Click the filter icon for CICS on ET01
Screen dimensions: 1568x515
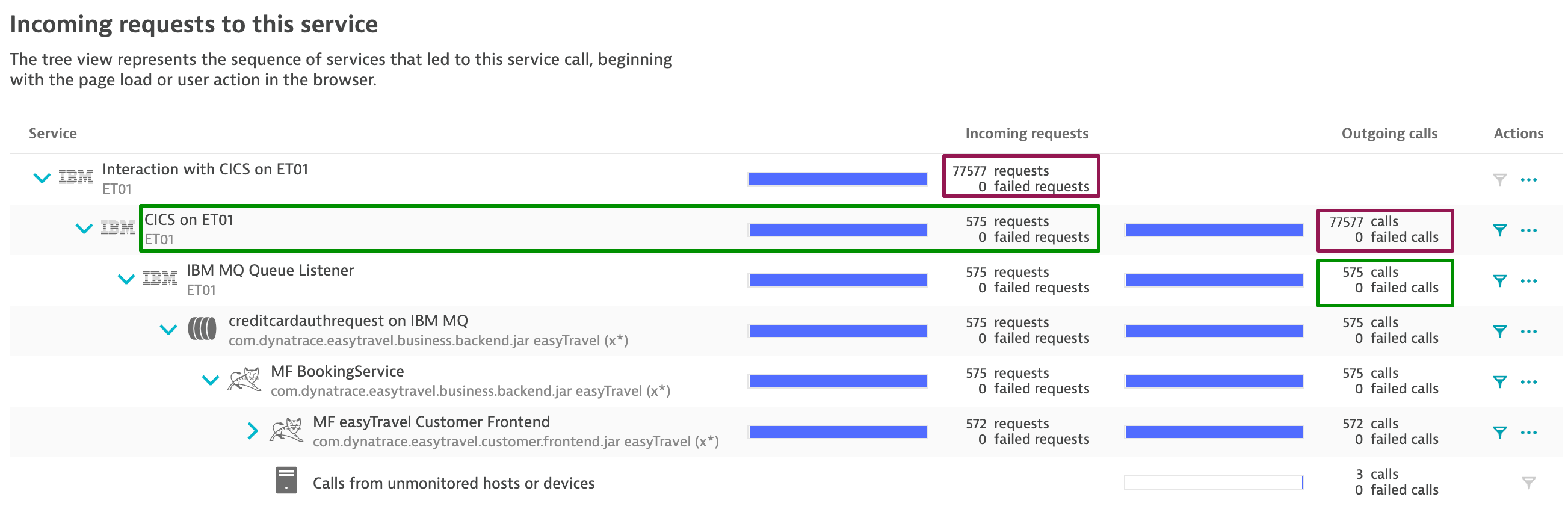coord(1499,230)
